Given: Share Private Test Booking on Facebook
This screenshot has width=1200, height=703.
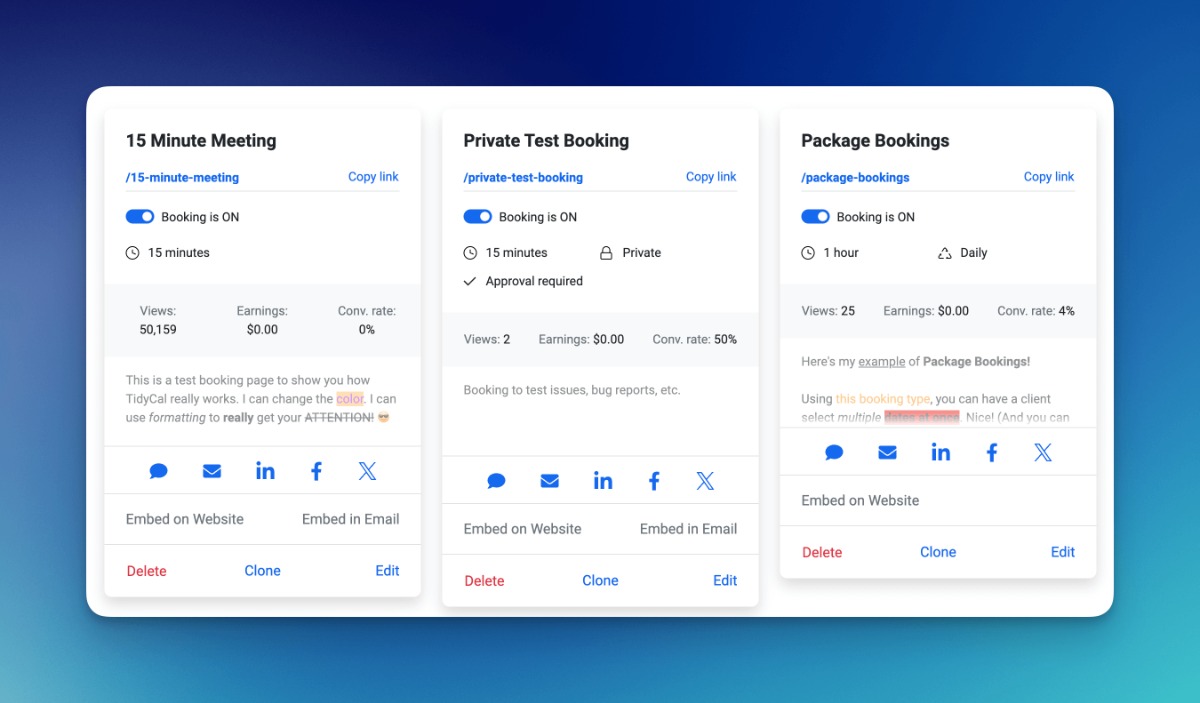Looking at the screenshot, I should pos(654,481).
